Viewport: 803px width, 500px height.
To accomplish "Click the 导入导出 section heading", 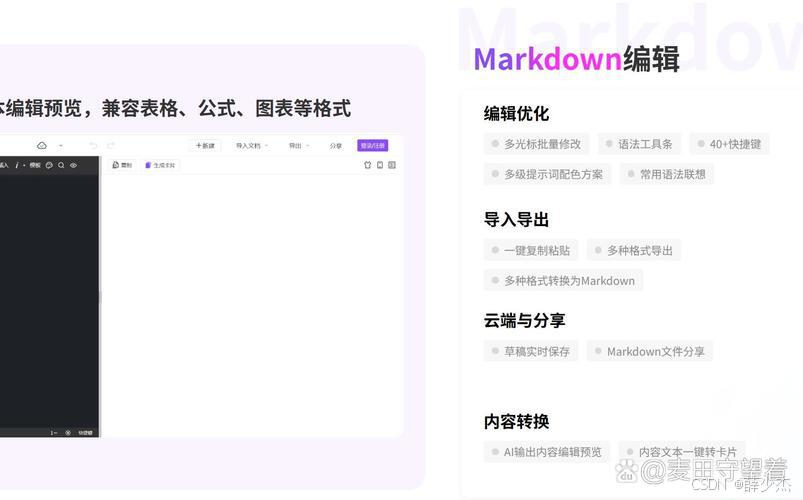I will tap(516, 219).
